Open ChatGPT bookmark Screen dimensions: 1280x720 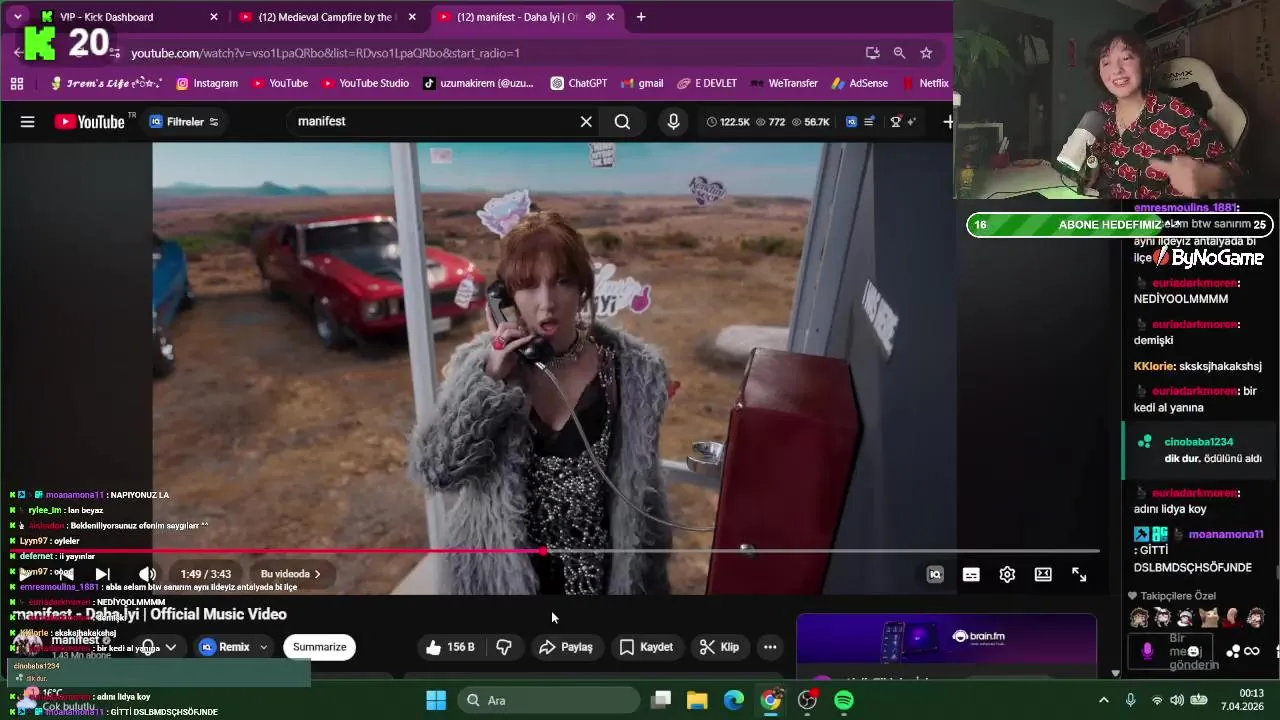point(578,83)
